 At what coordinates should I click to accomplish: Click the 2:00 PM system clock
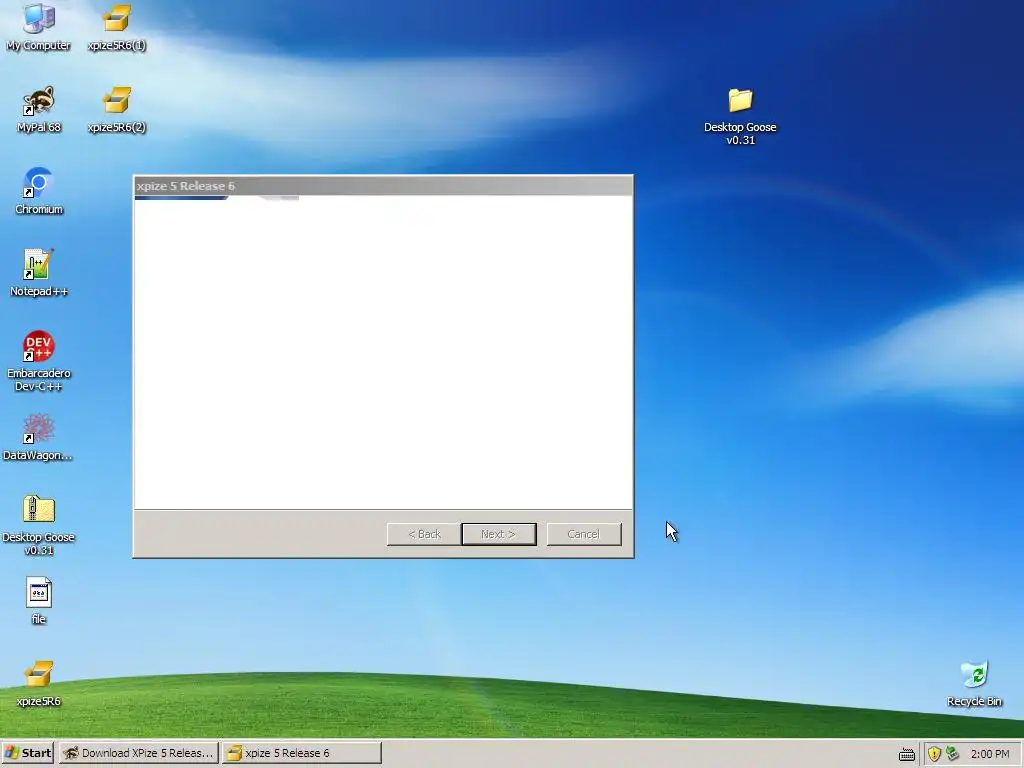point(990,754)
